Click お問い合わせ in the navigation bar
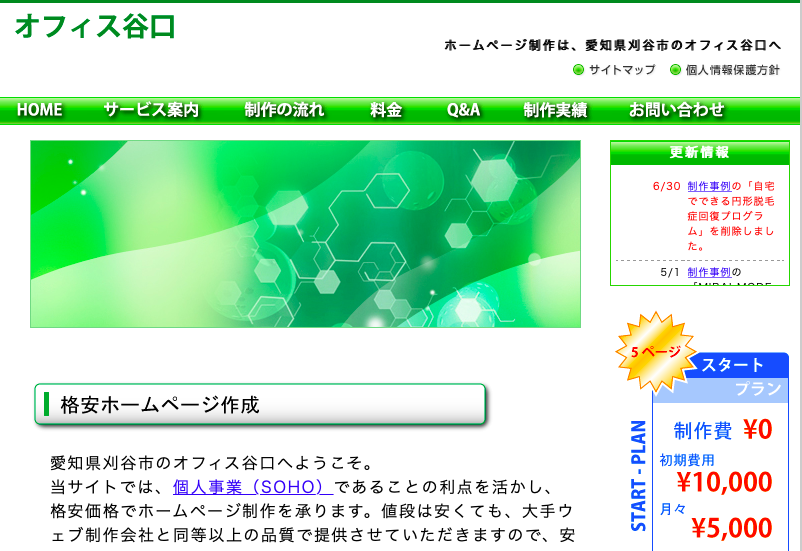This screenshot has height=551, width=802. click(676, 111)
